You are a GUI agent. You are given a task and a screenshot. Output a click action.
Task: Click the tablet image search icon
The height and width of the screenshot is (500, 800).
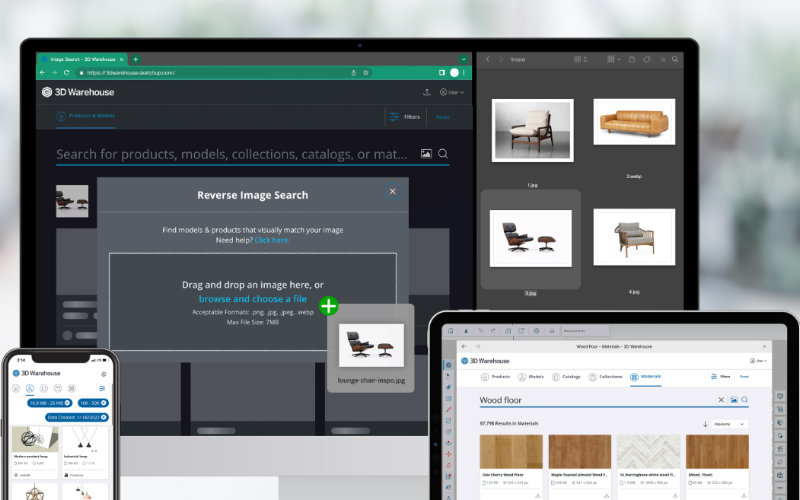733,400
